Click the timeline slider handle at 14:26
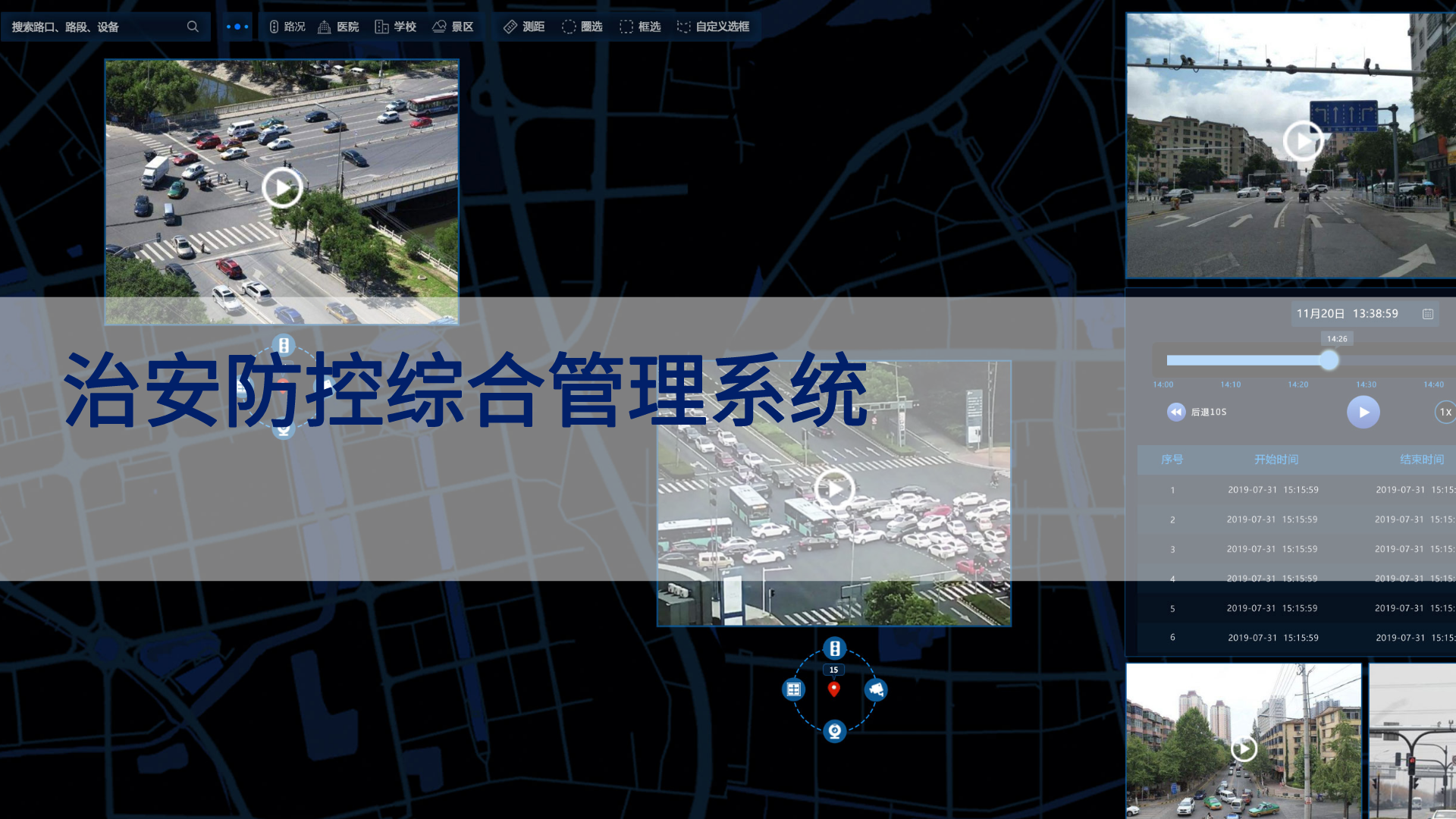This screenshot has height=819, width=1456. [1329, 360]
